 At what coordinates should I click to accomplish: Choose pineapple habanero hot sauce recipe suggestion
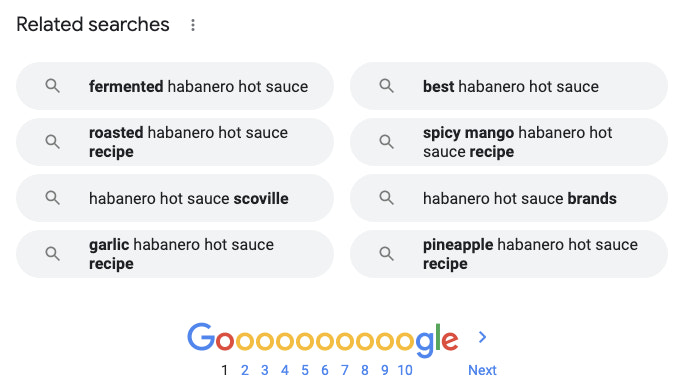509,254
